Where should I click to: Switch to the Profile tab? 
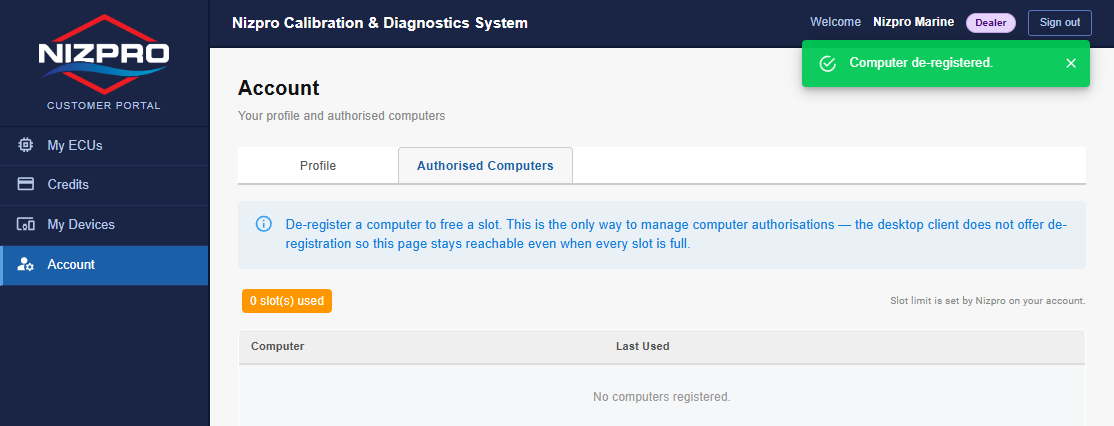(x=318, y=165)
